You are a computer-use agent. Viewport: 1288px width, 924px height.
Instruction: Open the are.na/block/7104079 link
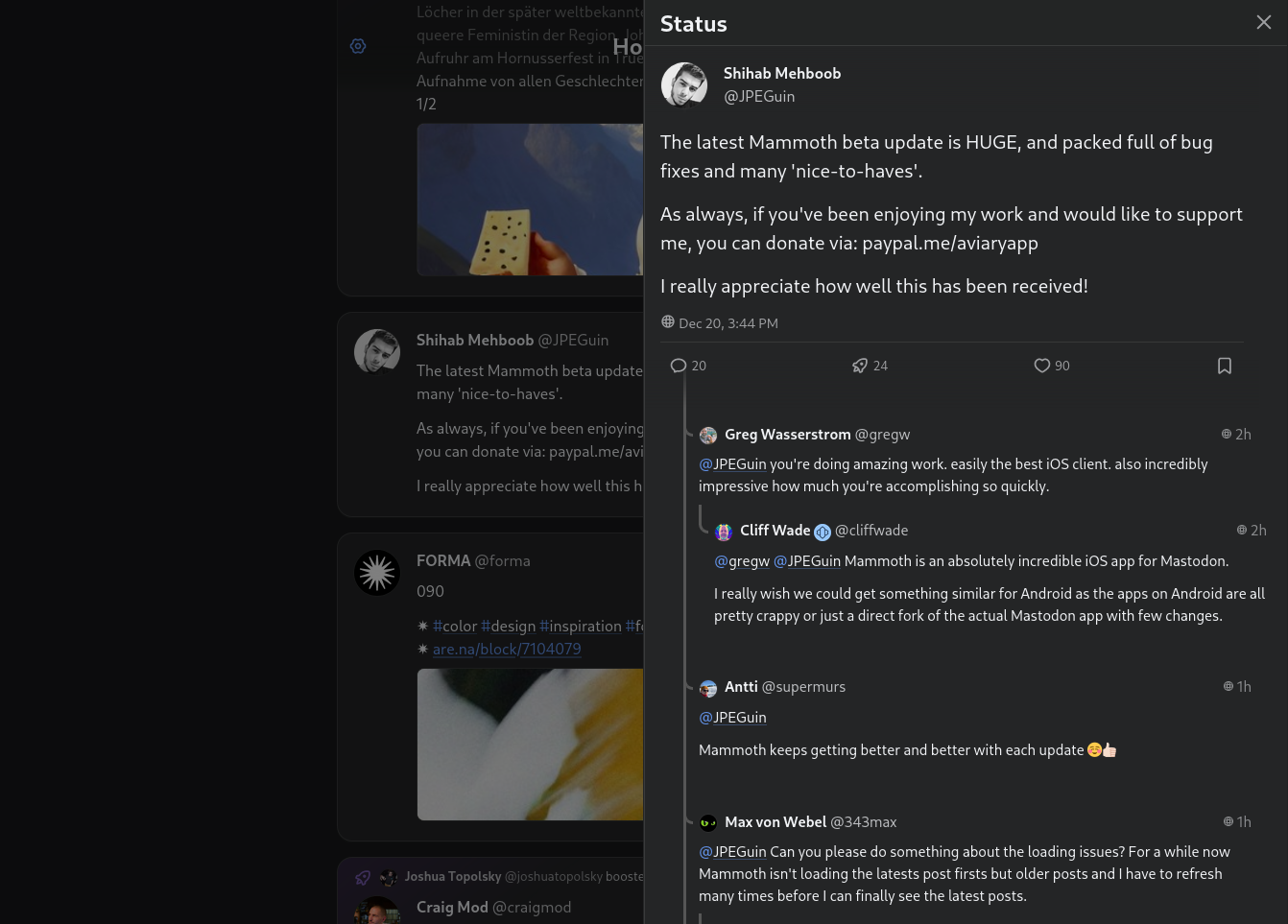[507, 649]
